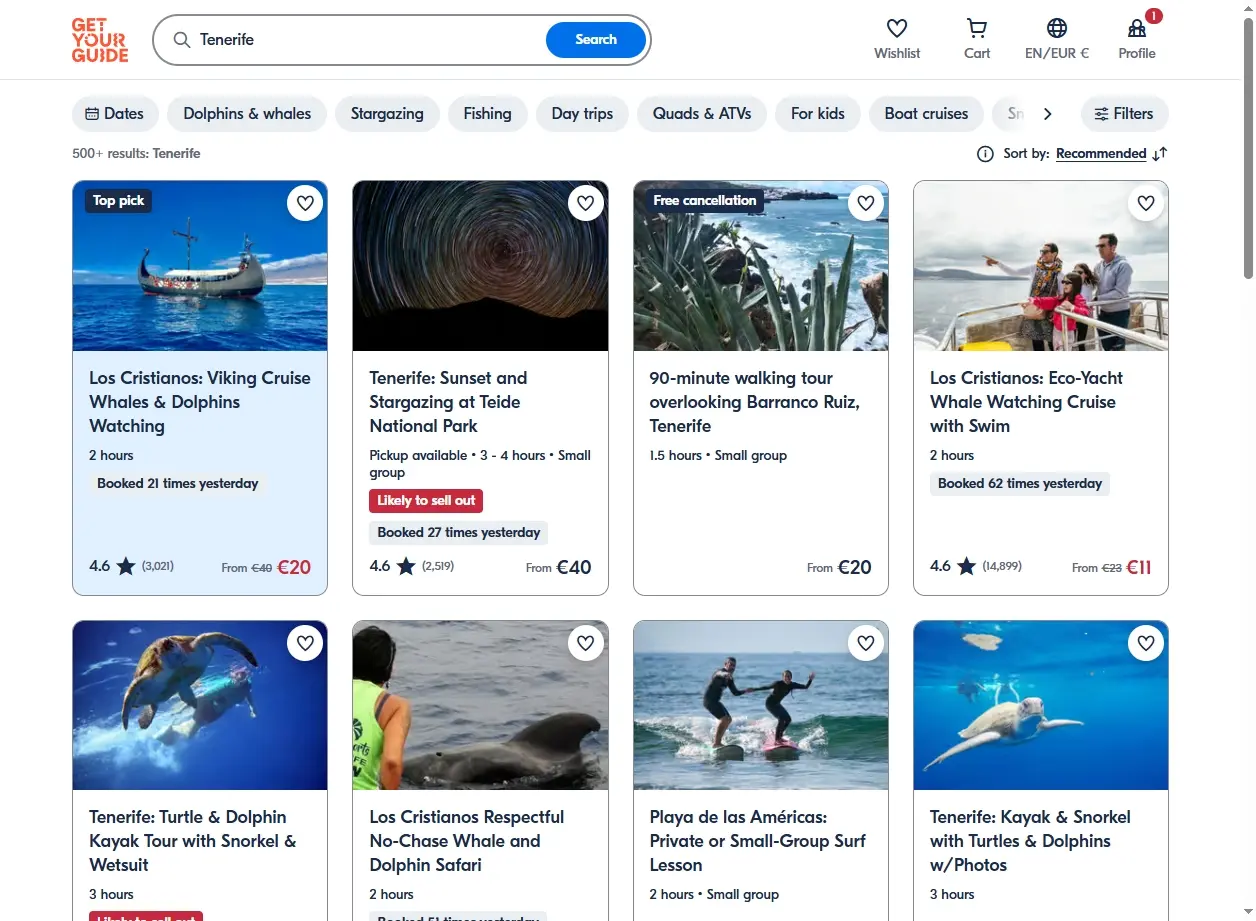Open the two surfers photo

coord(761,706)
